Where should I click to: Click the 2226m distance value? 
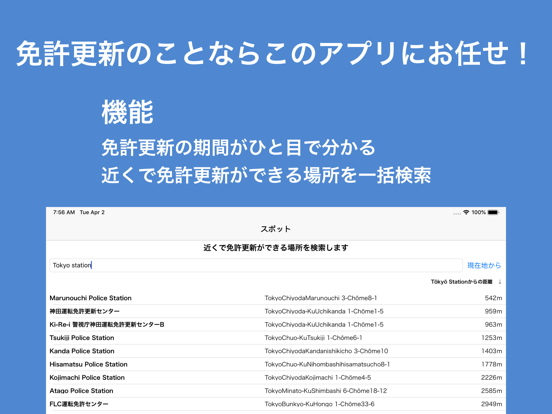(x=492, y=378)
